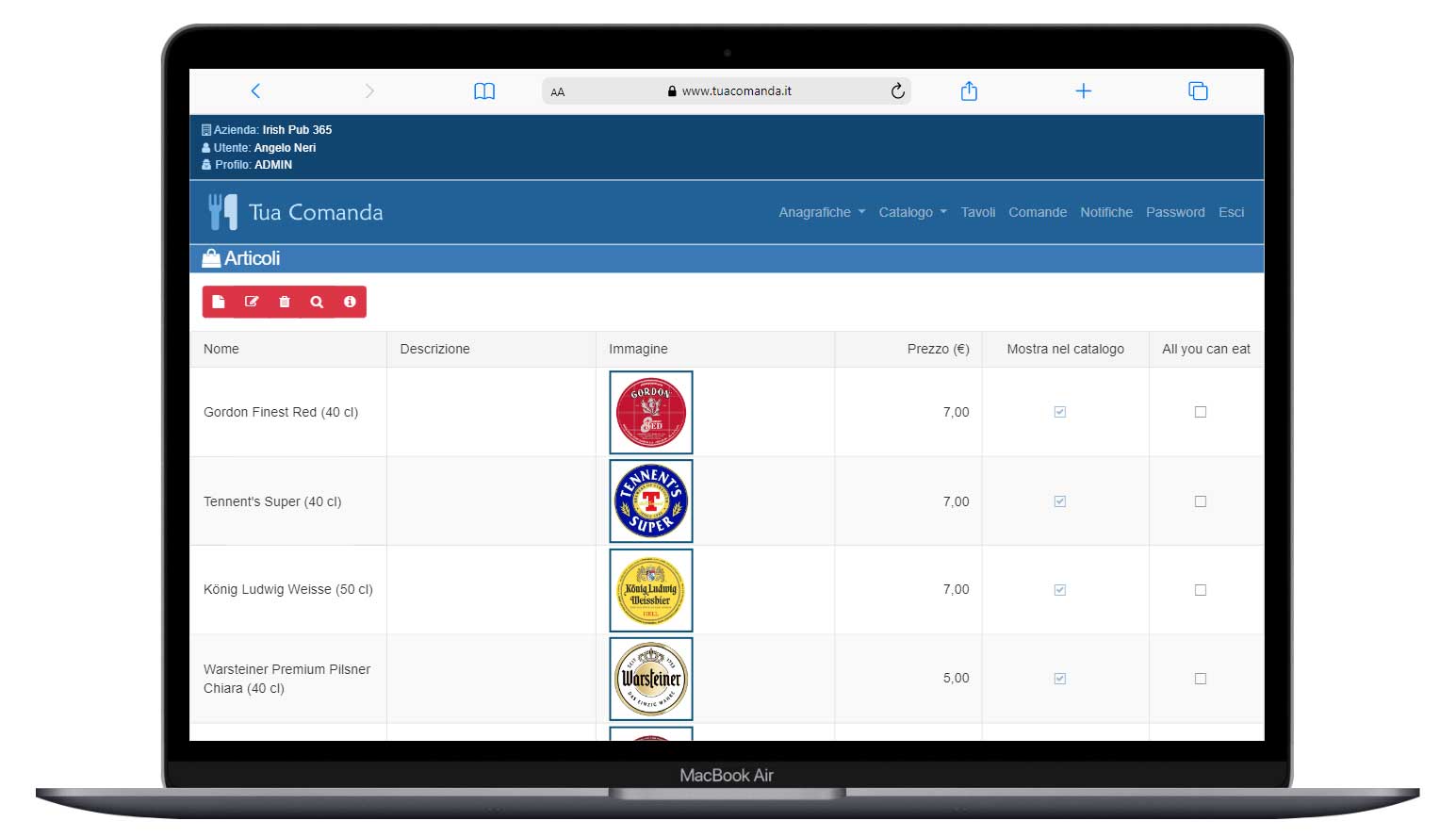The image size is (1456, 837).
Task: Click the 7,00 price of König Ludwig Weisse
Action: (x=956, y=589)
